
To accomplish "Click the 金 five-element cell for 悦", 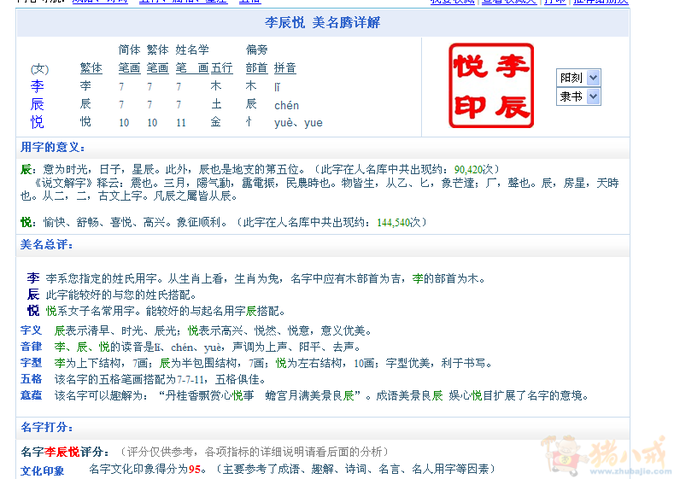I will click(x=216, y=122).
